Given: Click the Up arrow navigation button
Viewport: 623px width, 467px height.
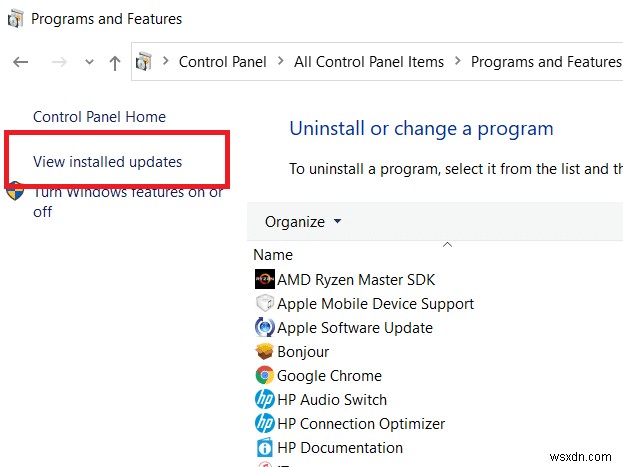Looking at the screenshot, I should [115, 62].
